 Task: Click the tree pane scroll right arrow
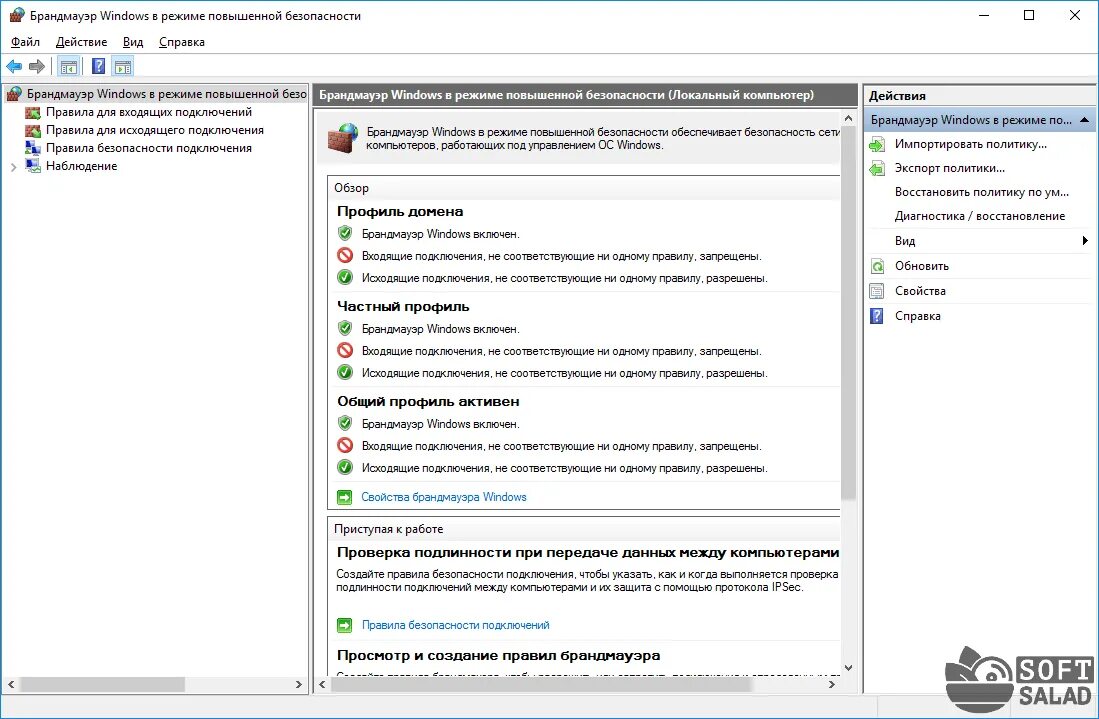click(299, 684)
